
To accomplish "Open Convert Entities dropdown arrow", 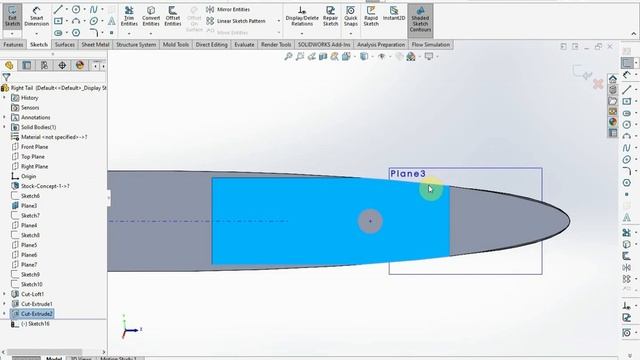I will 151,33.
